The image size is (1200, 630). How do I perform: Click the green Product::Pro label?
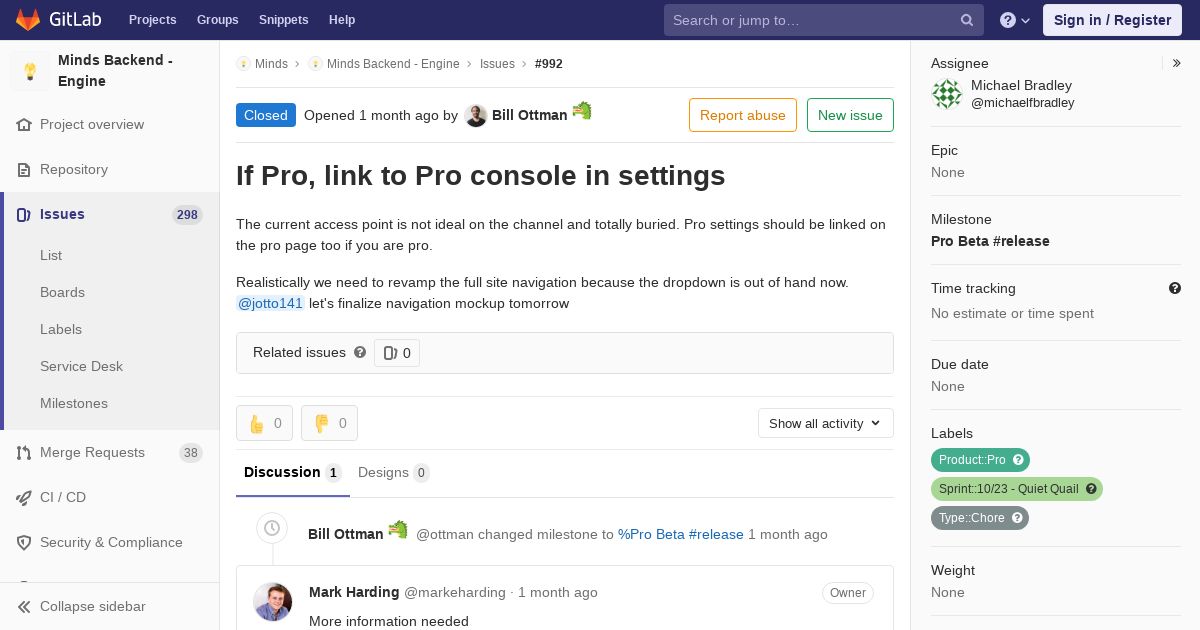pyautogui.click(x=972, y=460)
